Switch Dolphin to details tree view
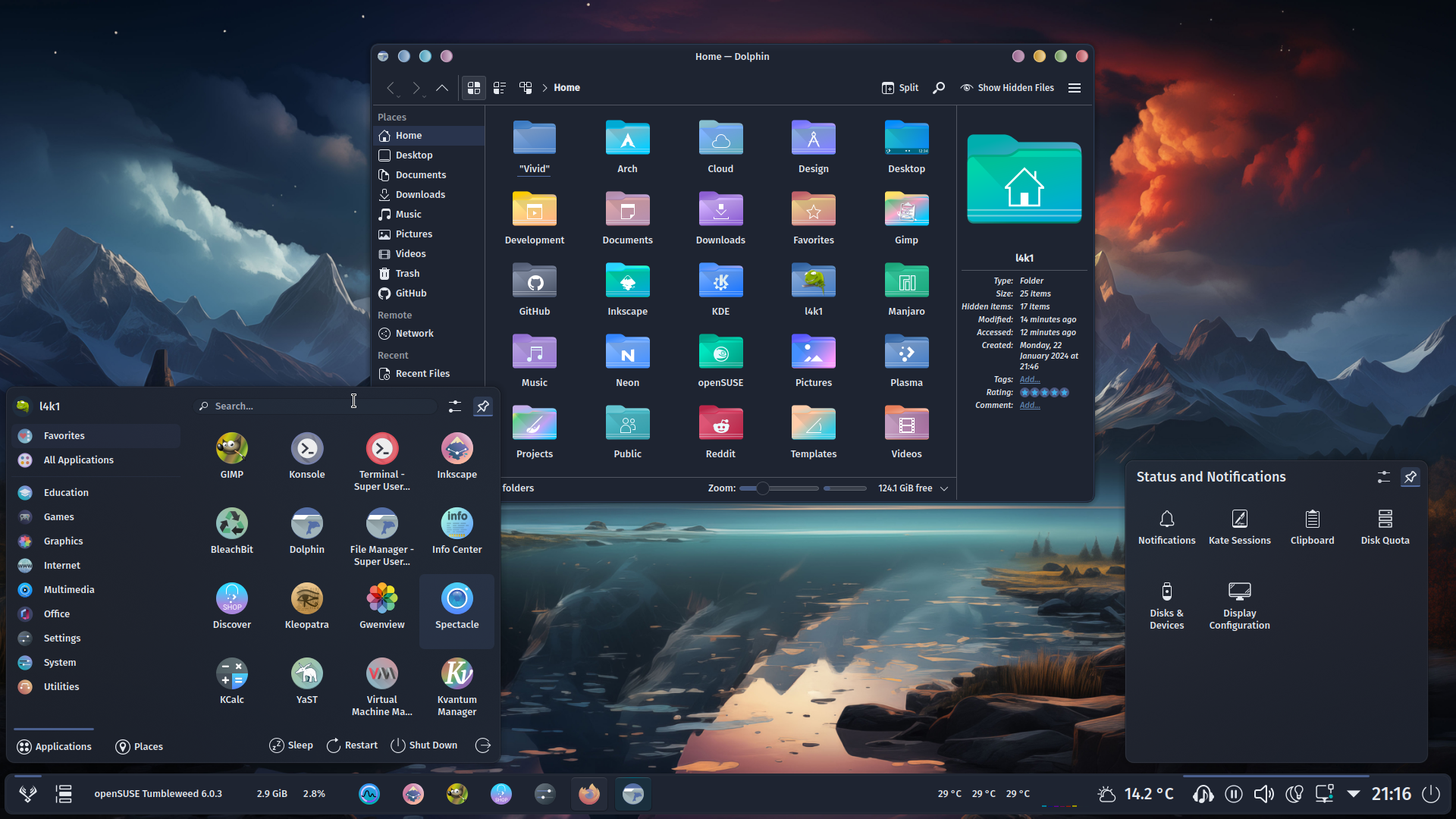The width and height of the screenshot is (1456, 819). tap(526, 88)
